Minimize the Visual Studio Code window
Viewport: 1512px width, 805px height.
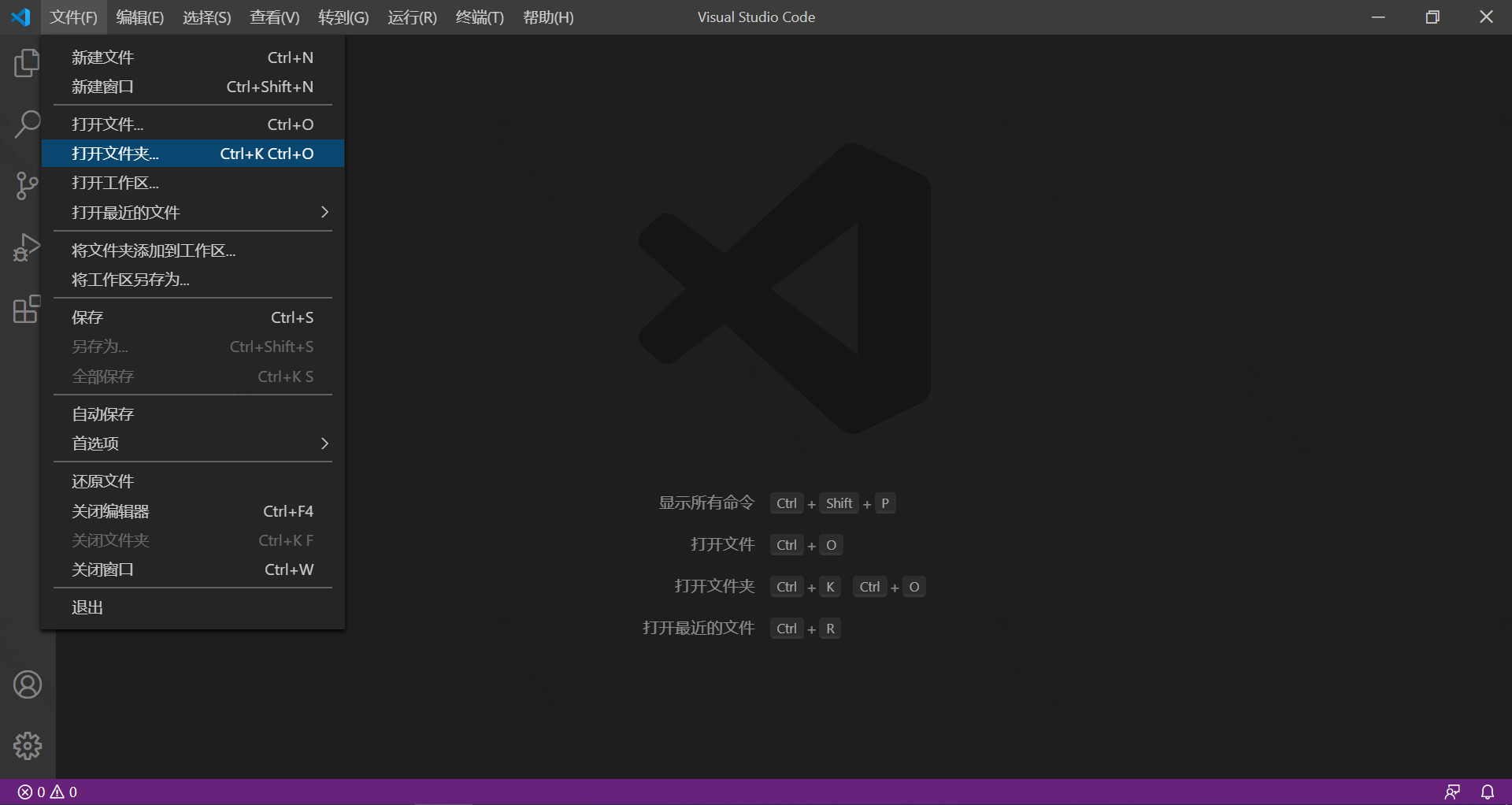pyautogui.click(x=1378, y=17)
